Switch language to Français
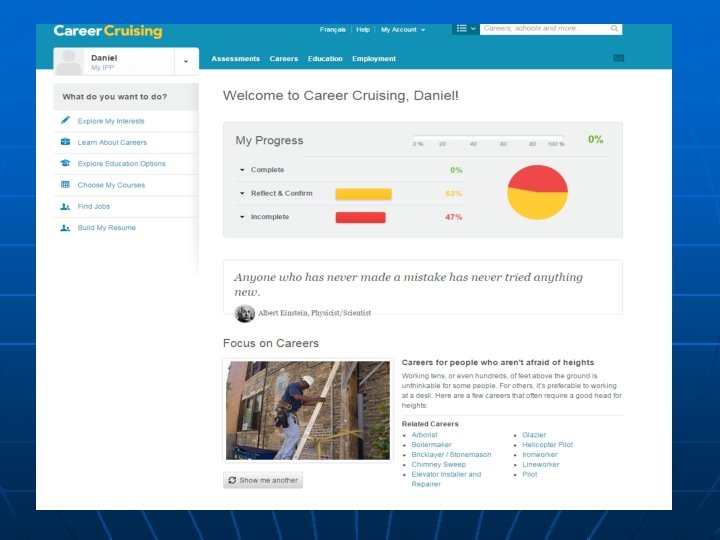The width and height of the screenshot is (720, 540). [x=333, y=29]
